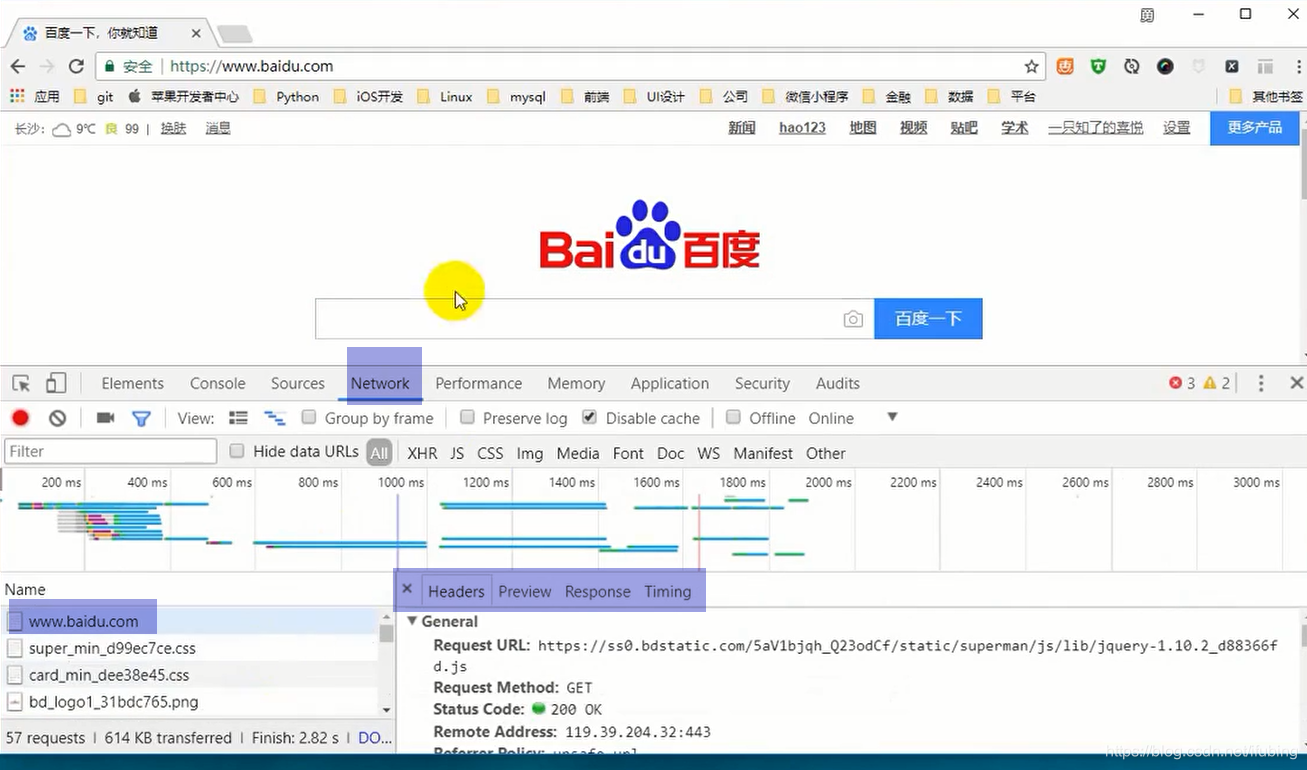Viewport: 1307px width, 770px height.
Task: Reload the Baidu page
Action: click(x=76, y=66)
